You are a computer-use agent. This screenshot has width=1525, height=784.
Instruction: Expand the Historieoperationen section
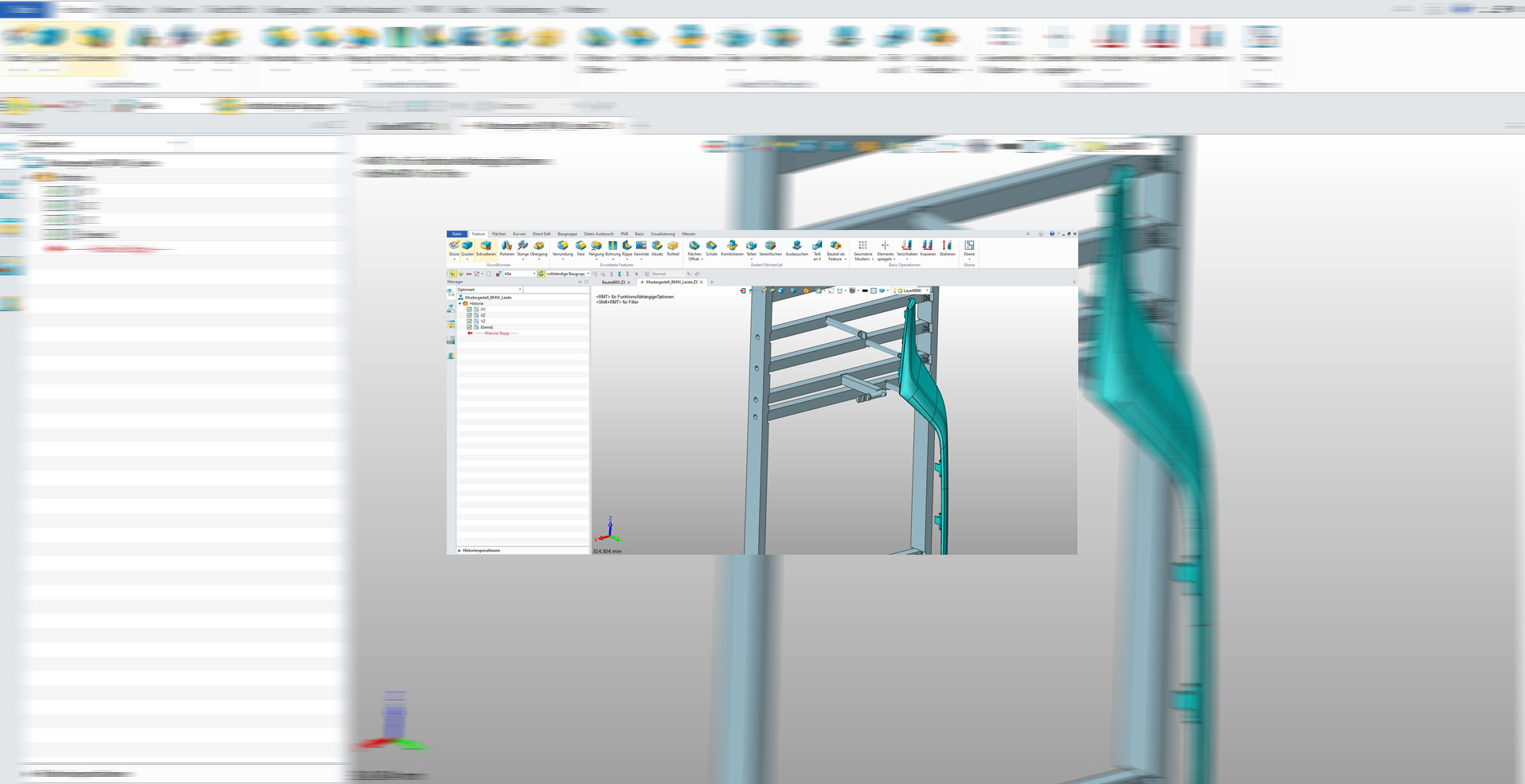(x=459, y=551)
